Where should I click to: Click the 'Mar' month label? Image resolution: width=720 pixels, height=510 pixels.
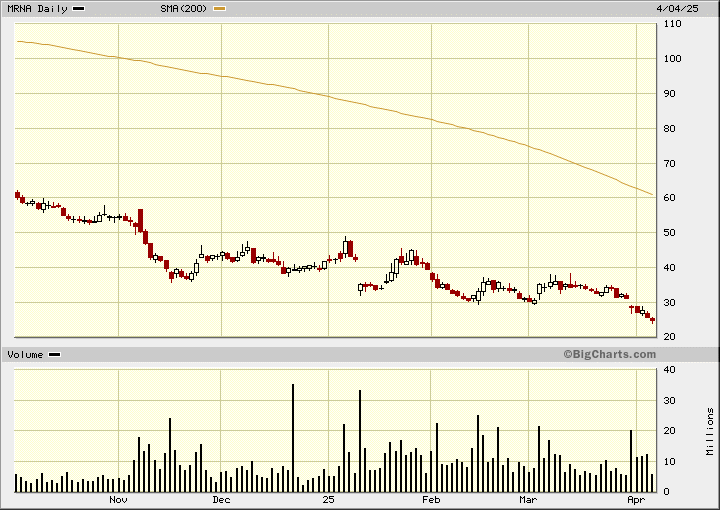[x=528, y=499]
